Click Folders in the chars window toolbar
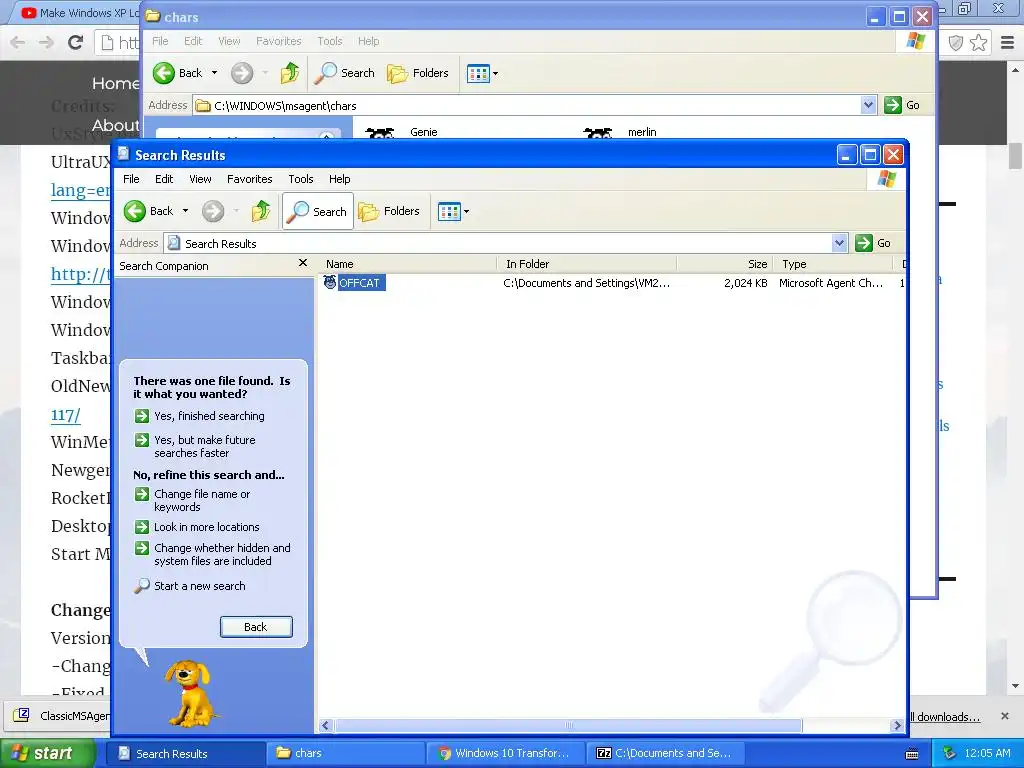Screen dimensions: 1024x768 (418, 73)
